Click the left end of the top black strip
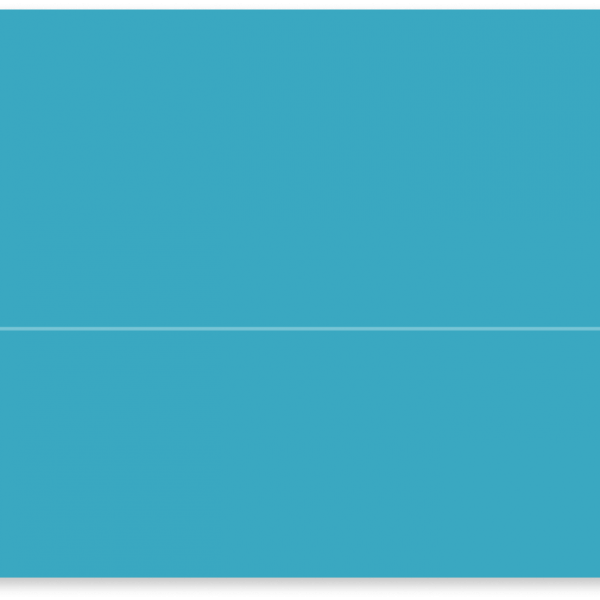This screenshot has width=600, height=600. (5, 4)
